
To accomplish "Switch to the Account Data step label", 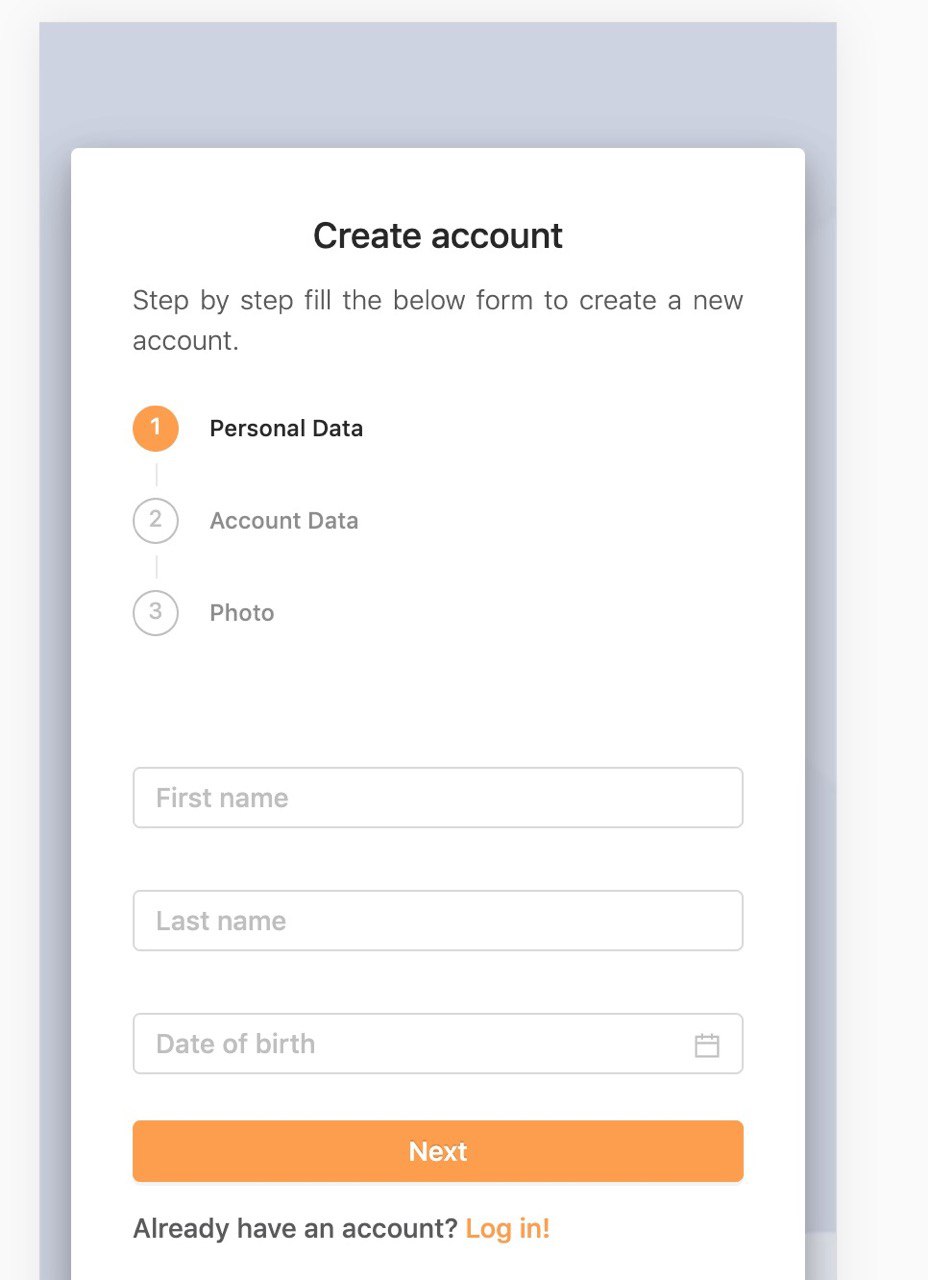I will pos(284,521).
